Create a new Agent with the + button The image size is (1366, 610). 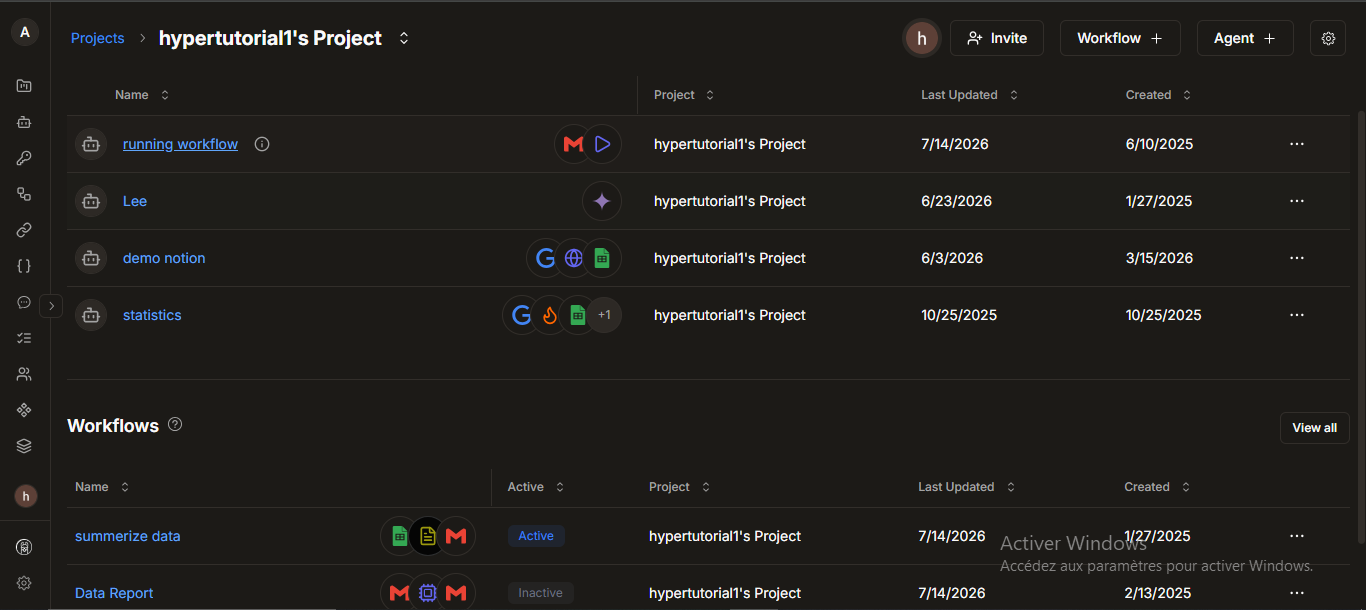tap(1245, 38)
